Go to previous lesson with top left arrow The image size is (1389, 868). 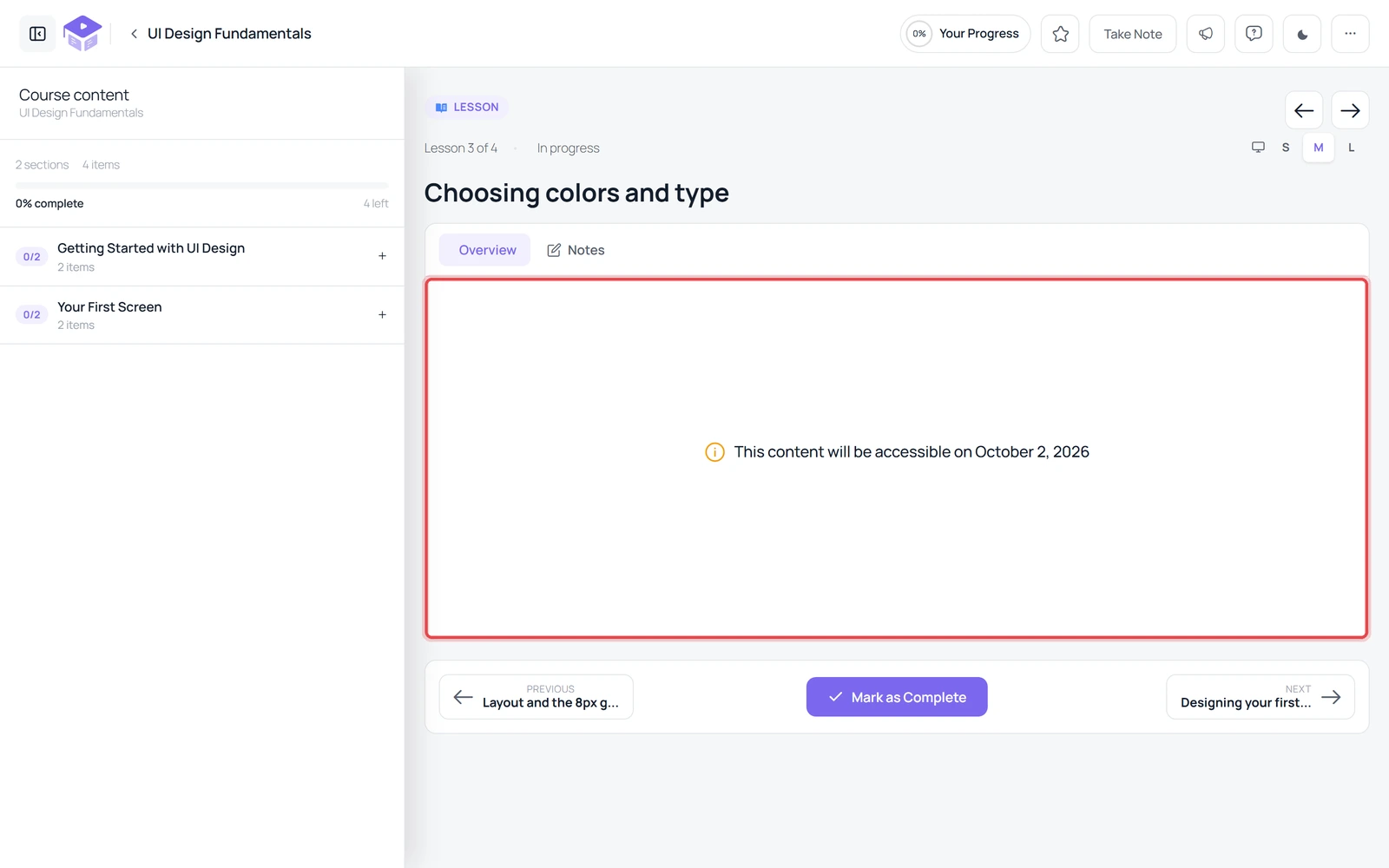tap(1304, 110)
